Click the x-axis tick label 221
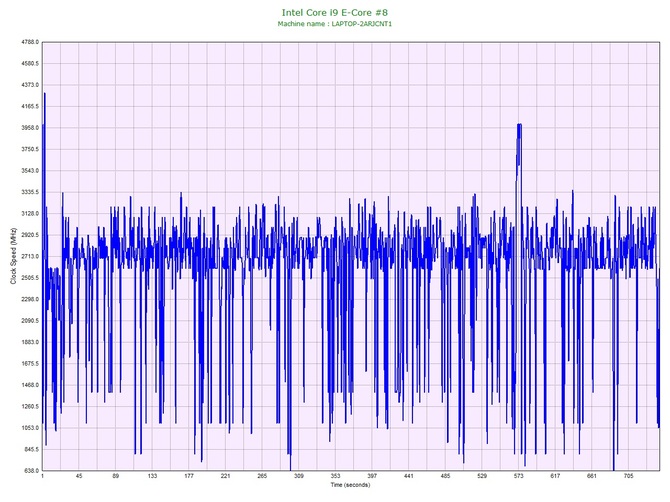 [x=226, y=476]
